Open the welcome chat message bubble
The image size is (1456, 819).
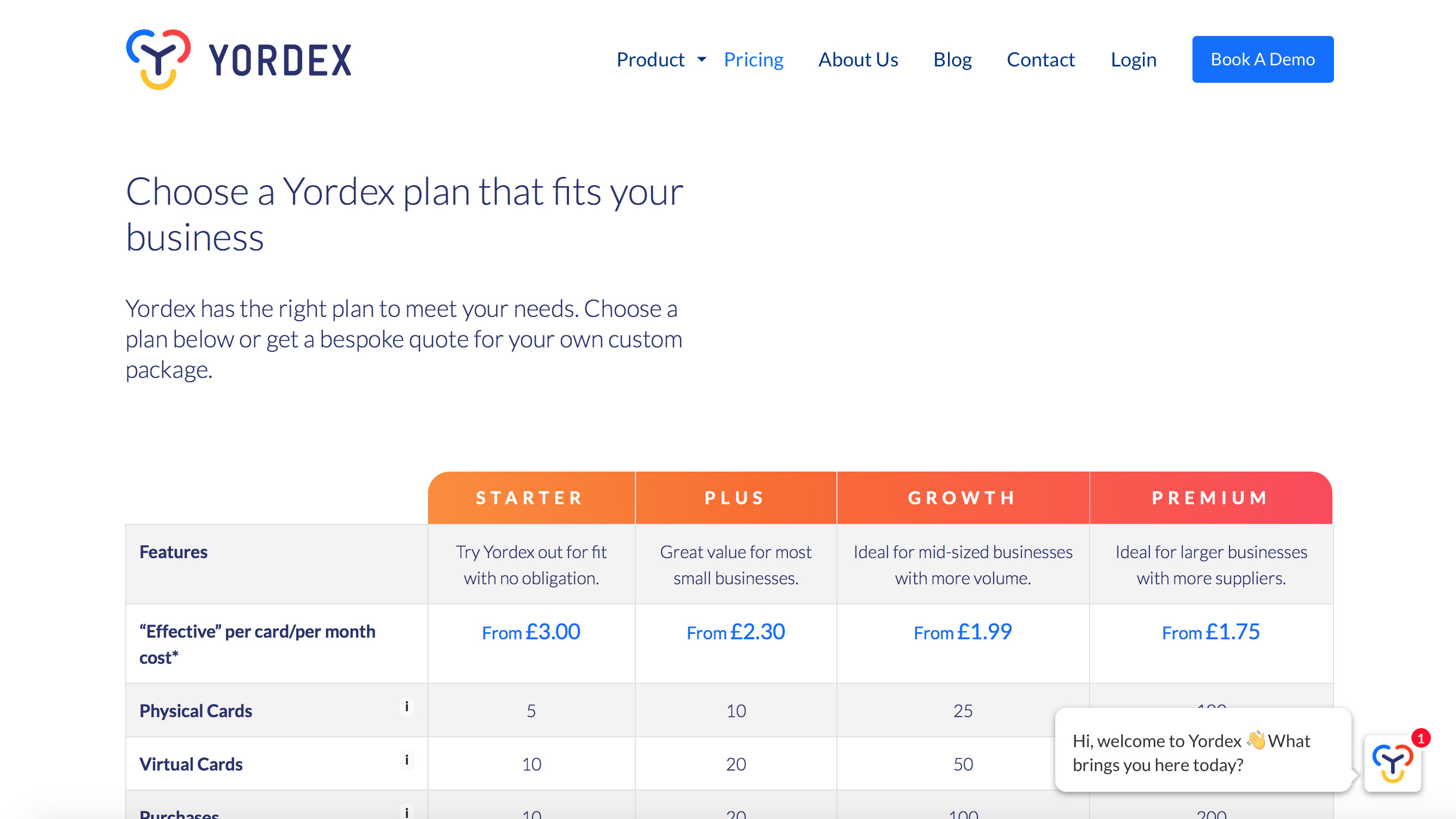coord(1203,751)
